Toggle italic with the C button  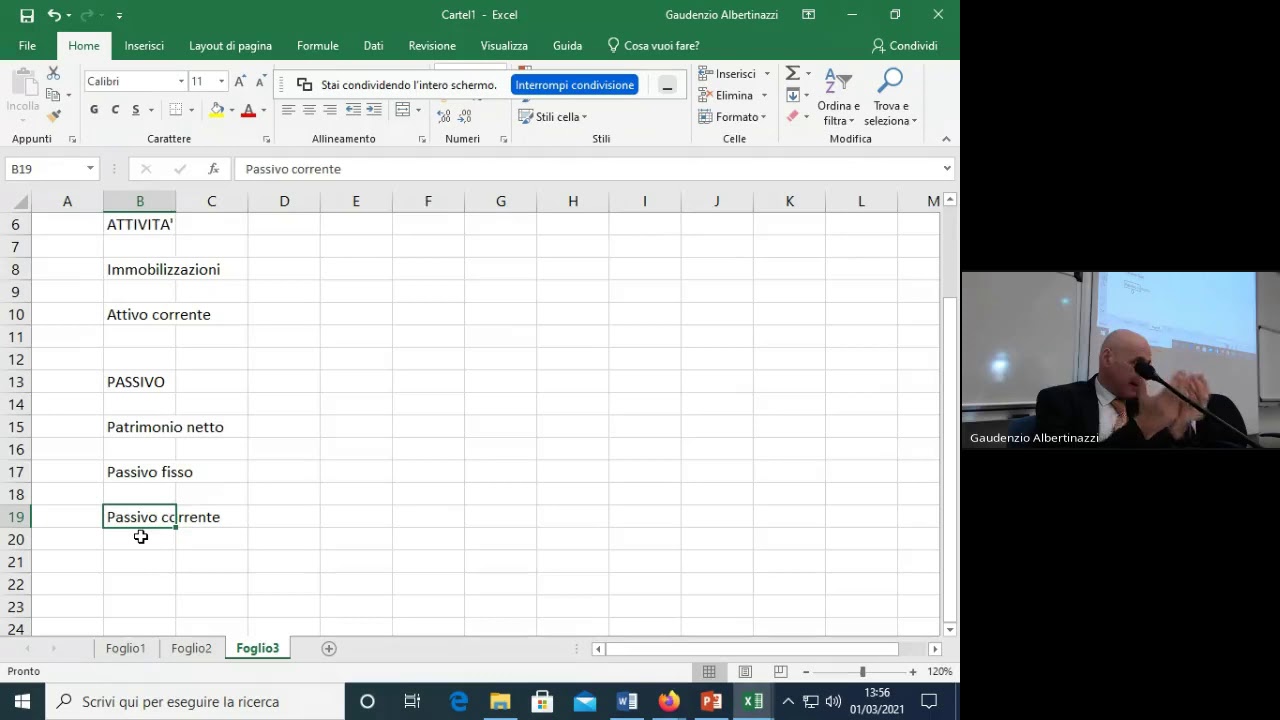[x=115, y=110]
